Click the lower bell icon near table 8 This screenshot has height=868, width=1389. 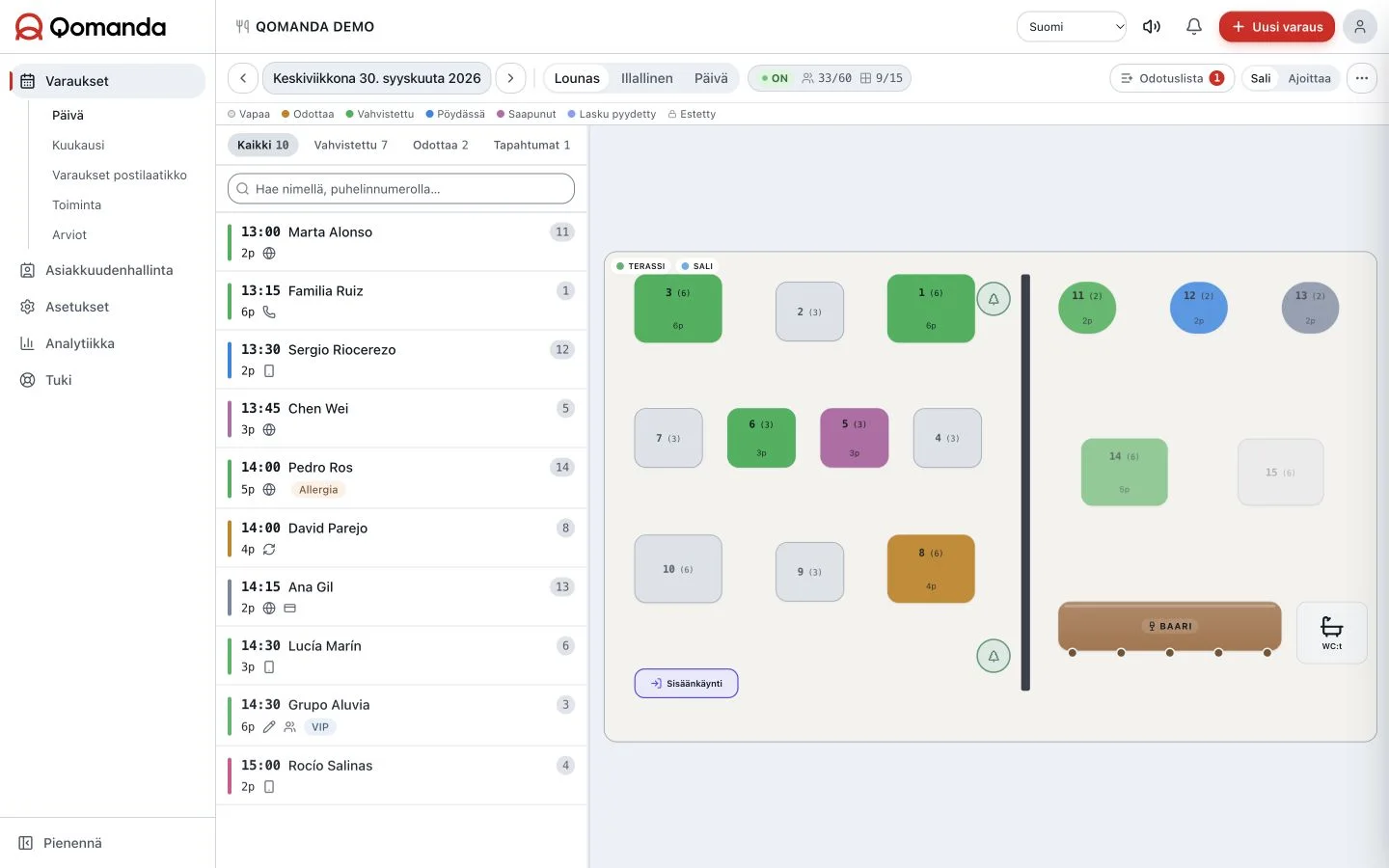(x=994, y=656)
